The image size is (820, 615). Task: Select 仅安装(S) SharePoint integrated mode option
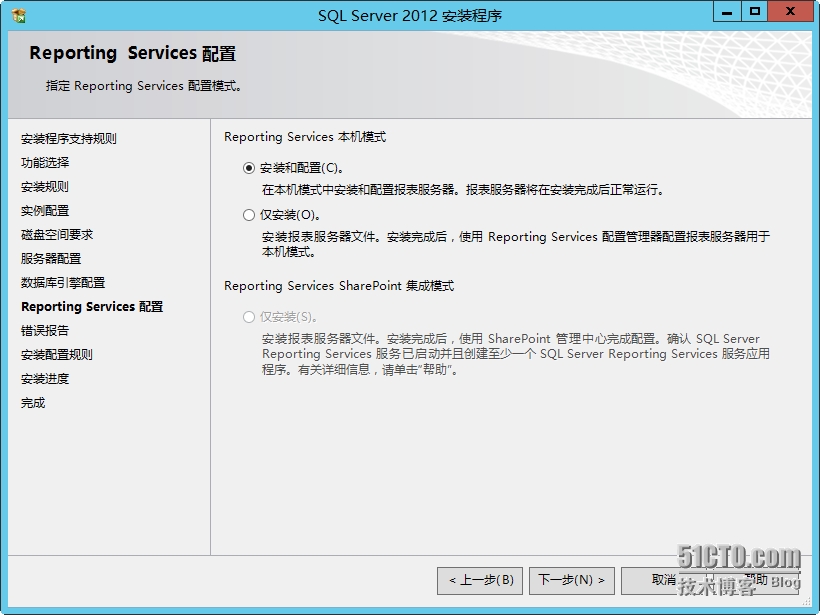point(249,317)
